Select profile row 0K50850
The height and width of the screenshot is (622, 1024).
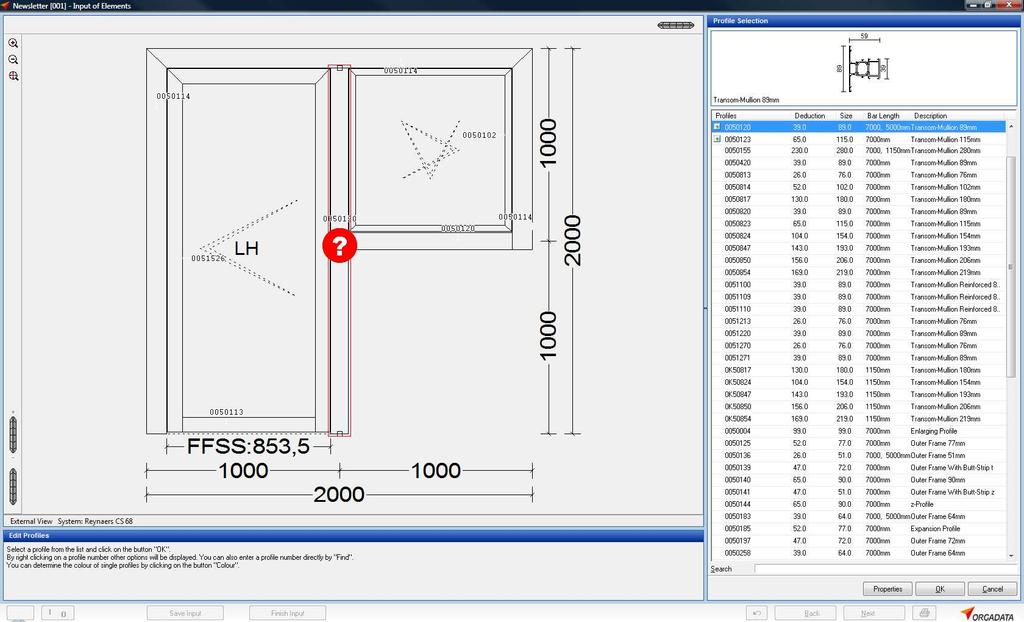(x=859, y=407)
